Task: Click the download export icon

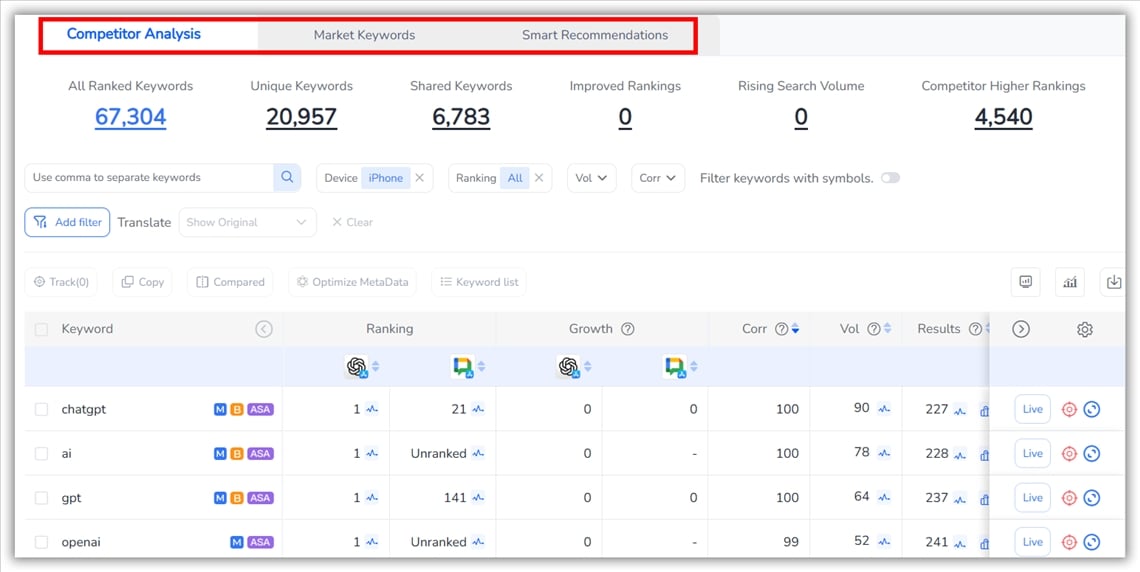Action: pos(1113,282)
